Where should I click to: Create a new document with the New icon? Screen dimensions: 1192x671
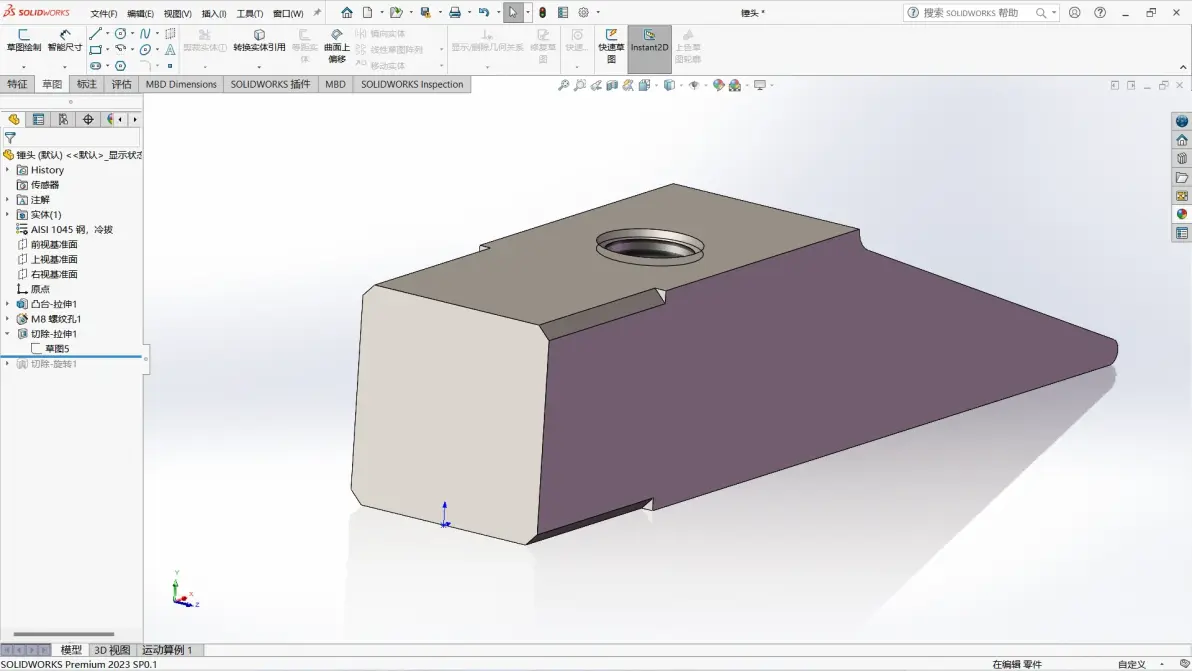click(x=367, y=12)
